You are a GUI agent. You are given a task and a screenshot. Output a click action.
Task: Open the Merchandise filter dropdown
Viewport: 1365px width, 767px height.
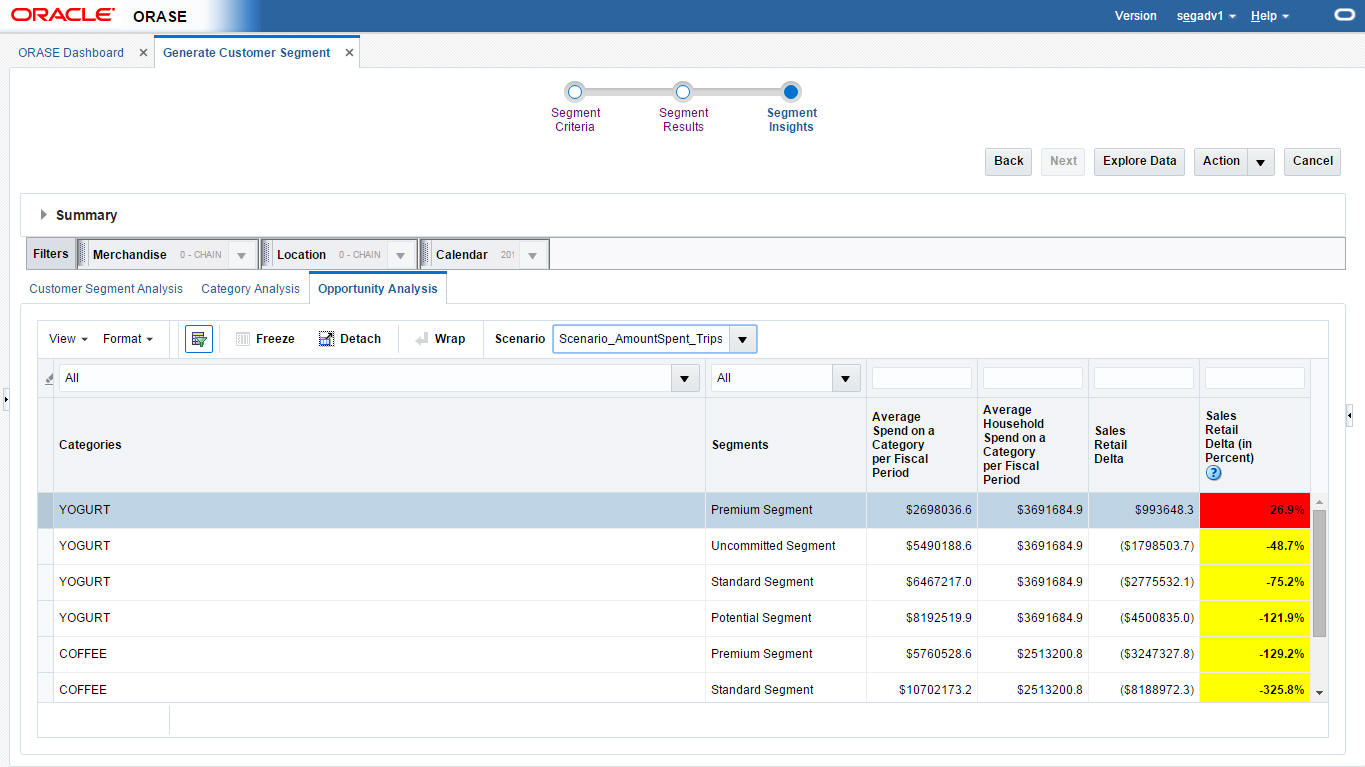click(241, 255)
